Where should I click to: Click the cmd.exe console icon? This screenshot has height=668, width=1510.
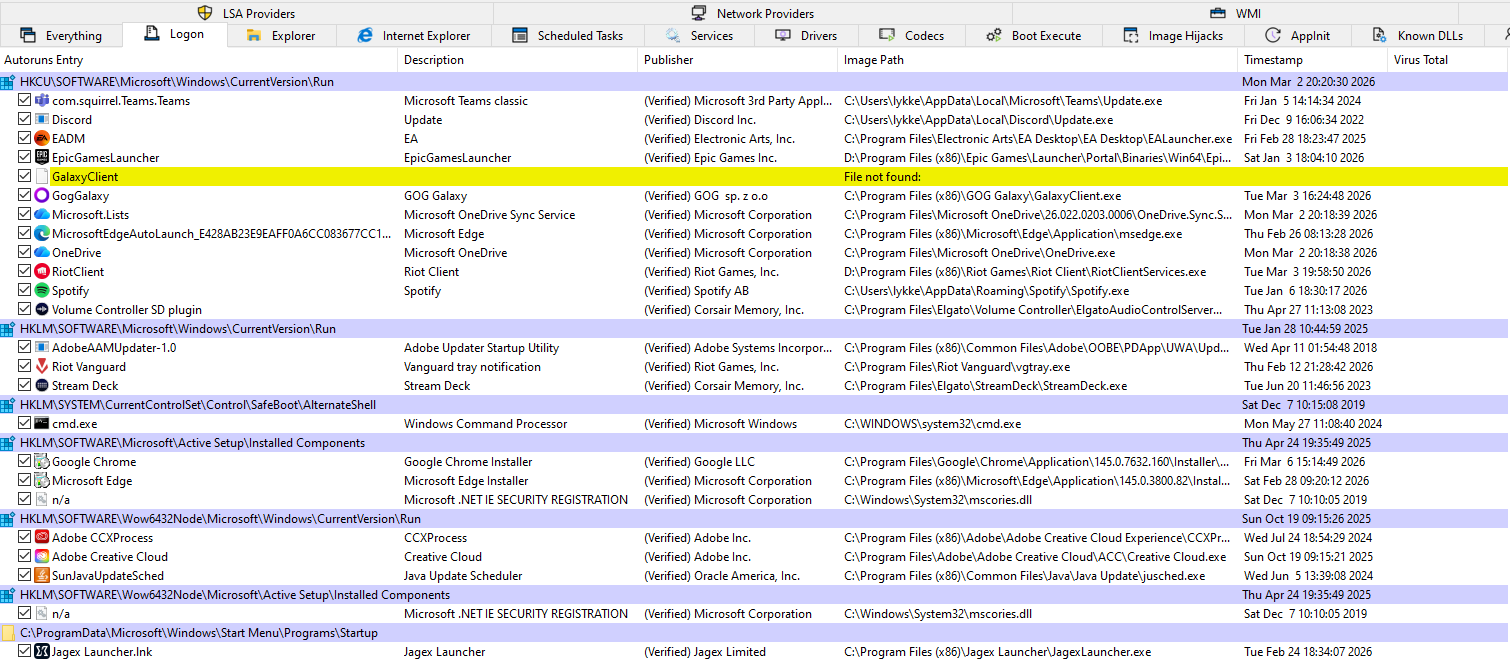(x=42, y=424)
